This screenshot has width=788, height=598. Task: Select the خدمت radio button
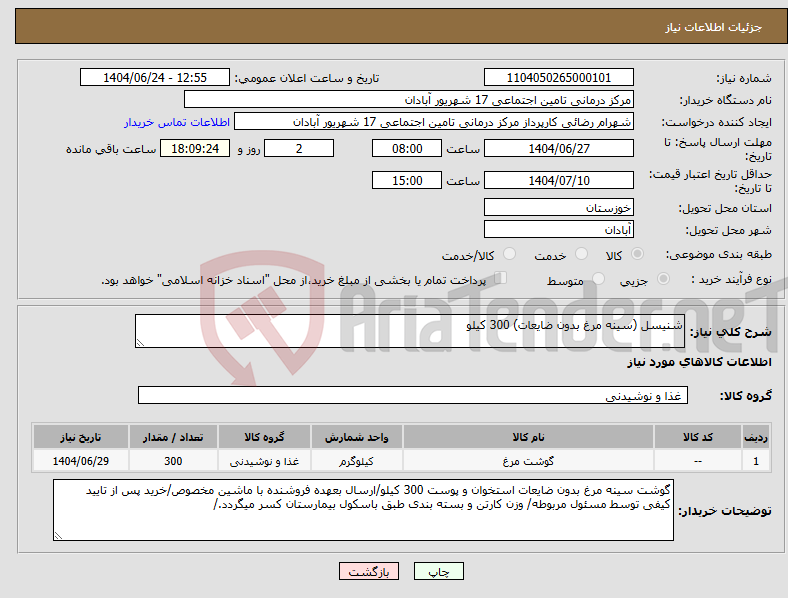click(581, 254)
